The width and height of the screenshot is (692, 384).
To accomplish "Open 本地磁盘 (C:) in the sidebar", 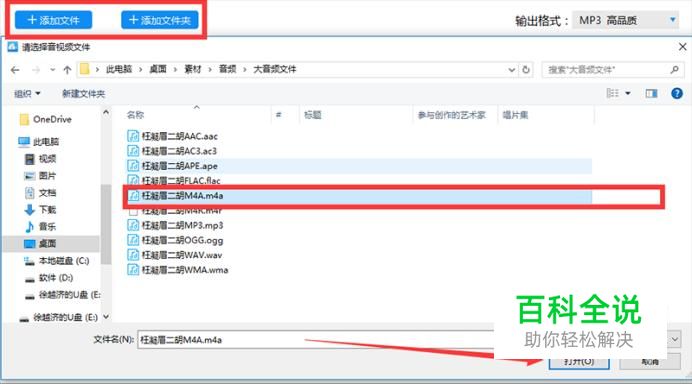I will [57, 261].
